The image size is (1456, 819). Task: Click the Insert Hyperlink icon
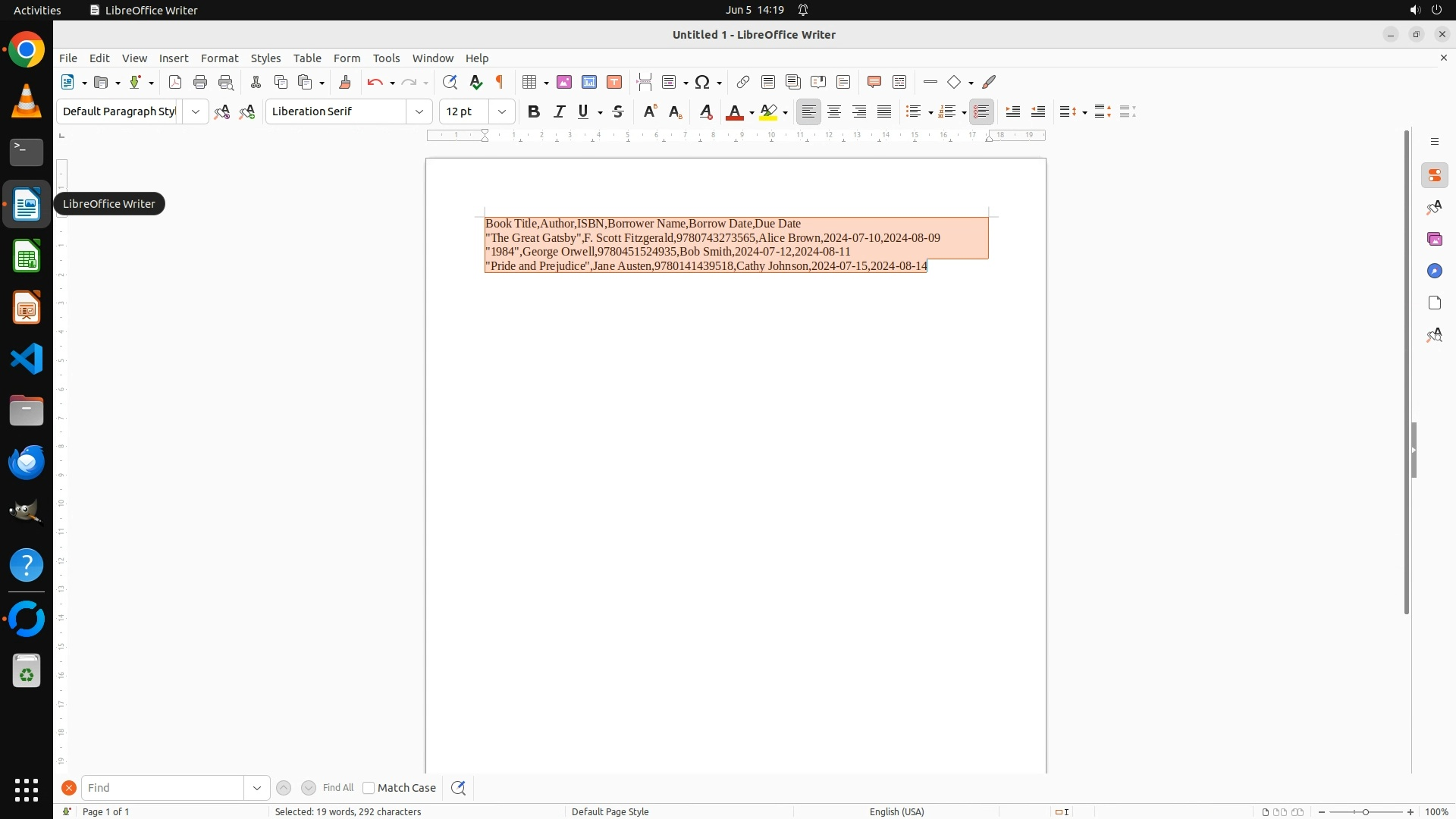click(743, 82)
